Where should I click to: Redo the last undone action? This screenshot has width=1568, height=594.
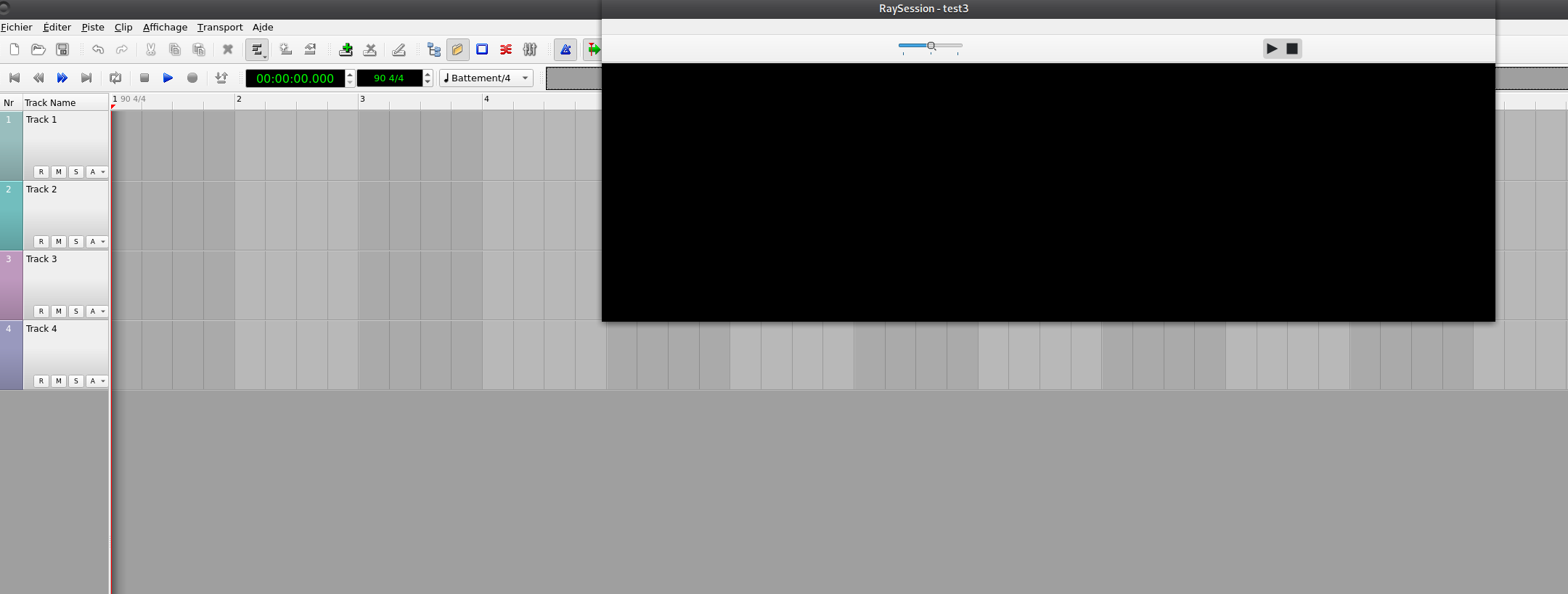(x=122, y=49)
